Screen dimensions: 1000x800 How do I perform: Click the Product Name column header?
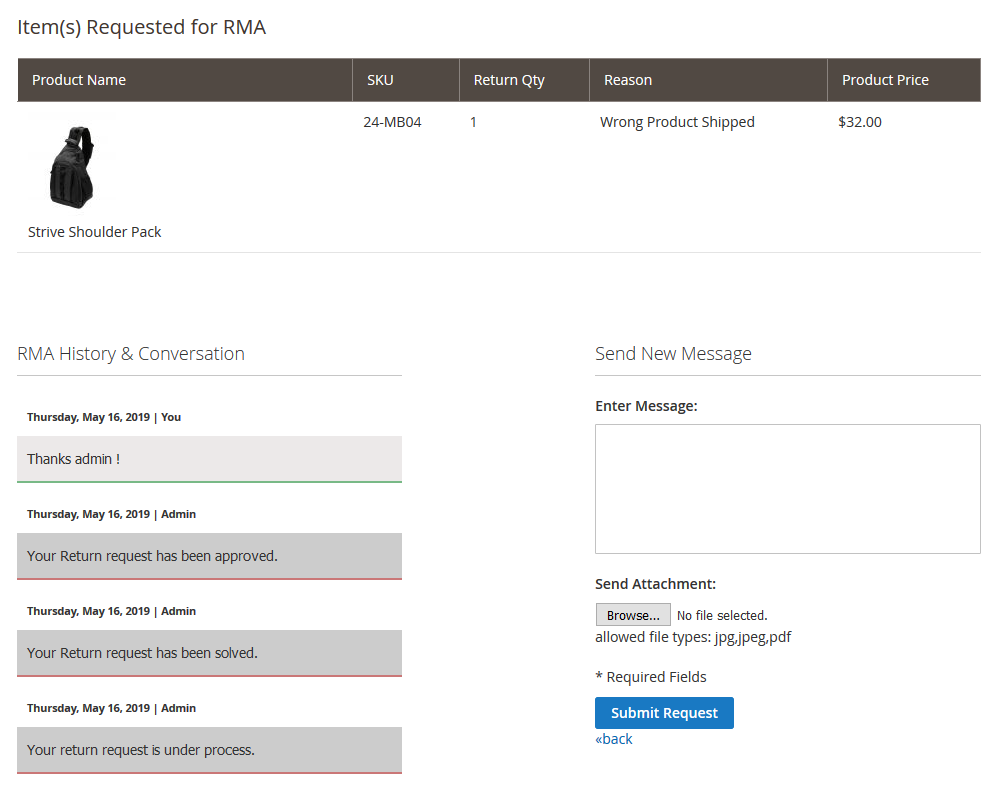coord(79,80)
